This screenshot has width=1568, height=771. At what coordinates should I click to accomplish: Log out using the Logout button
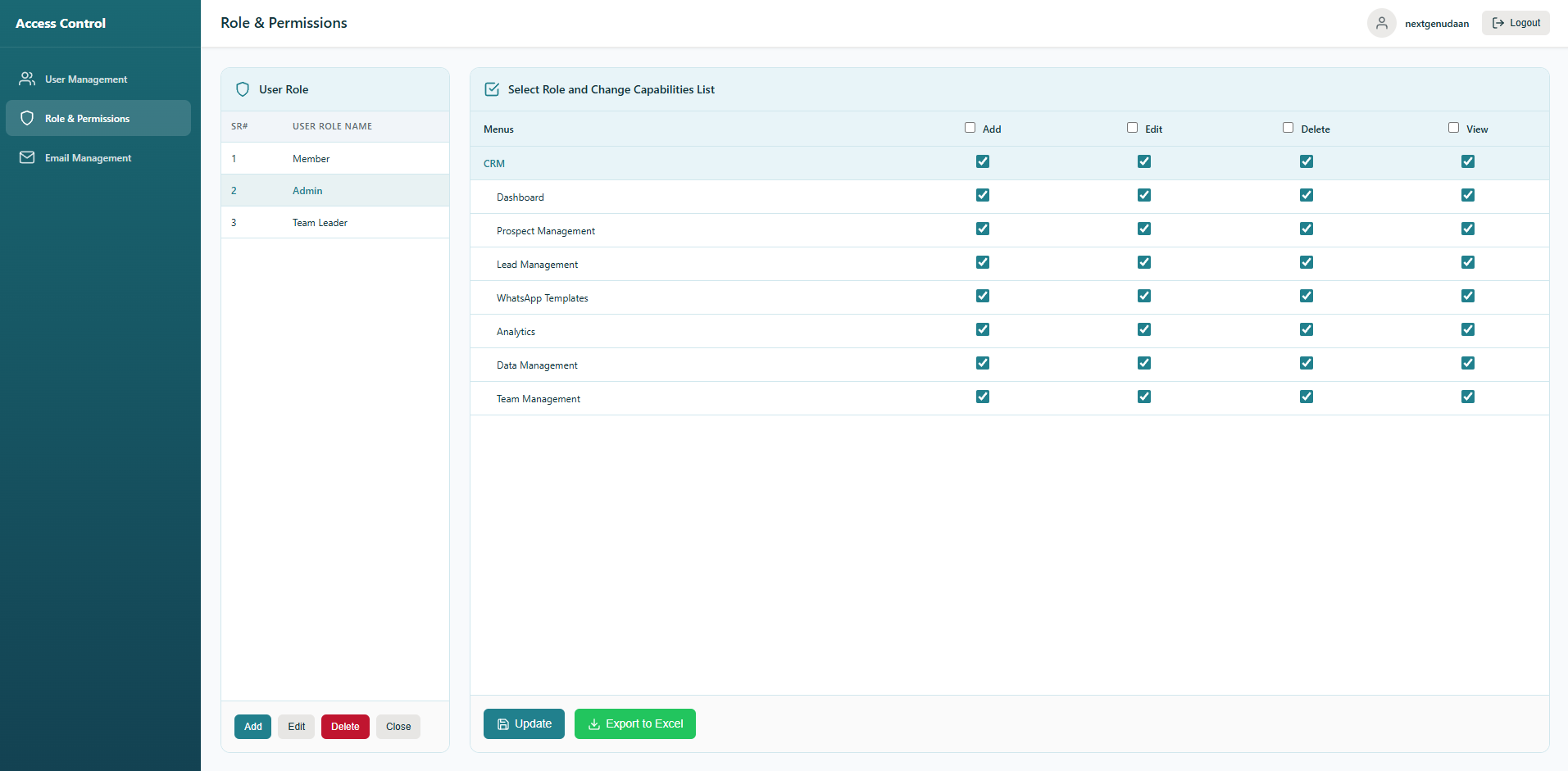point(1516,23)
